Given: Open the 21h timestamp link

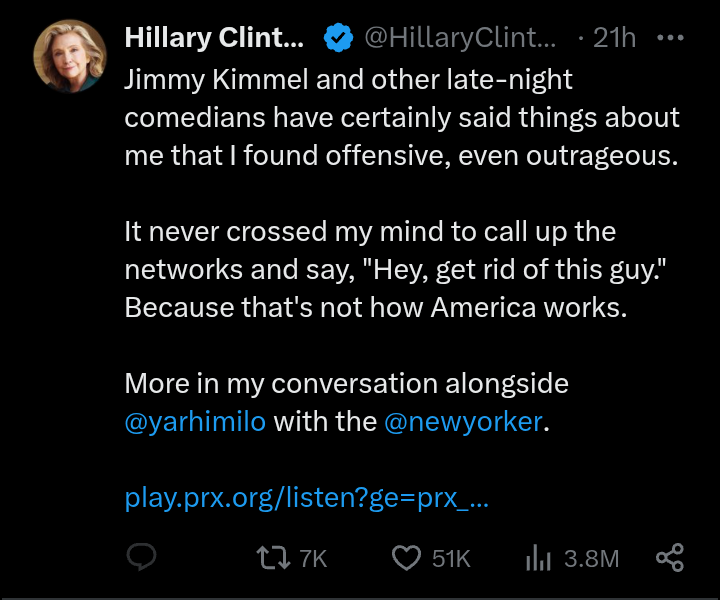Looking at the screenshot, I should click(x=613, y=38).
